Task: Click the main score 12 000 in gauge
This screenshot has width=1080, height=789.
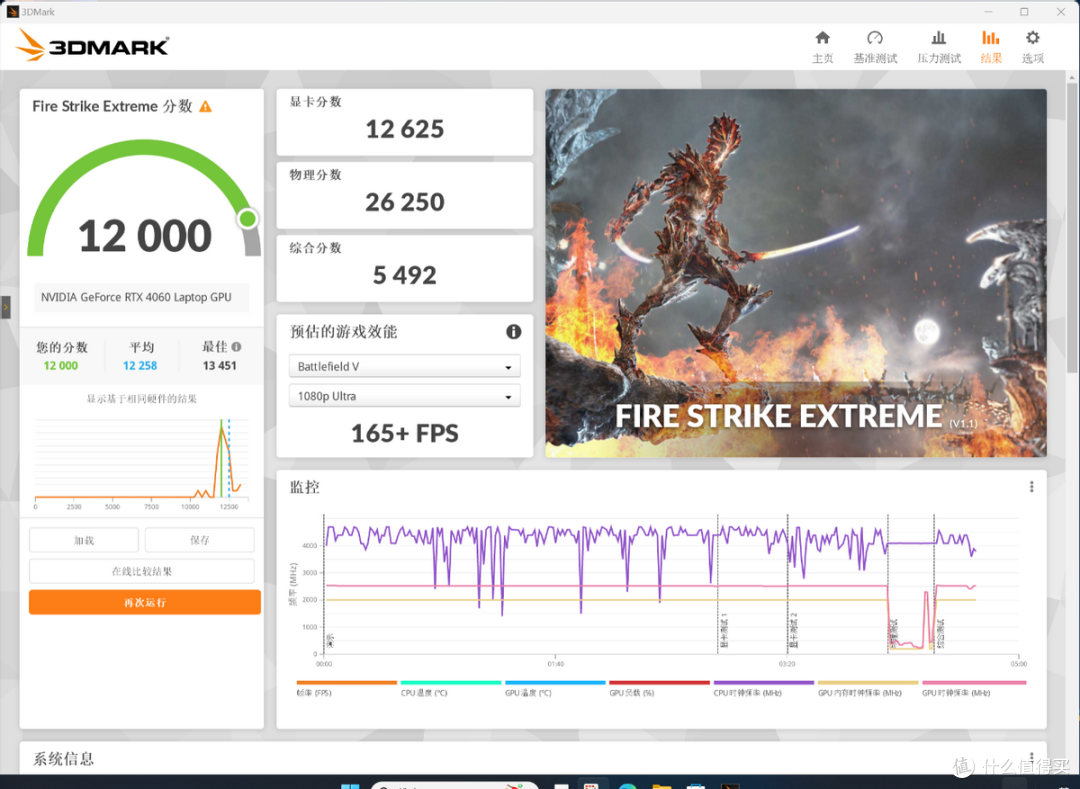Action: (145, 235)
